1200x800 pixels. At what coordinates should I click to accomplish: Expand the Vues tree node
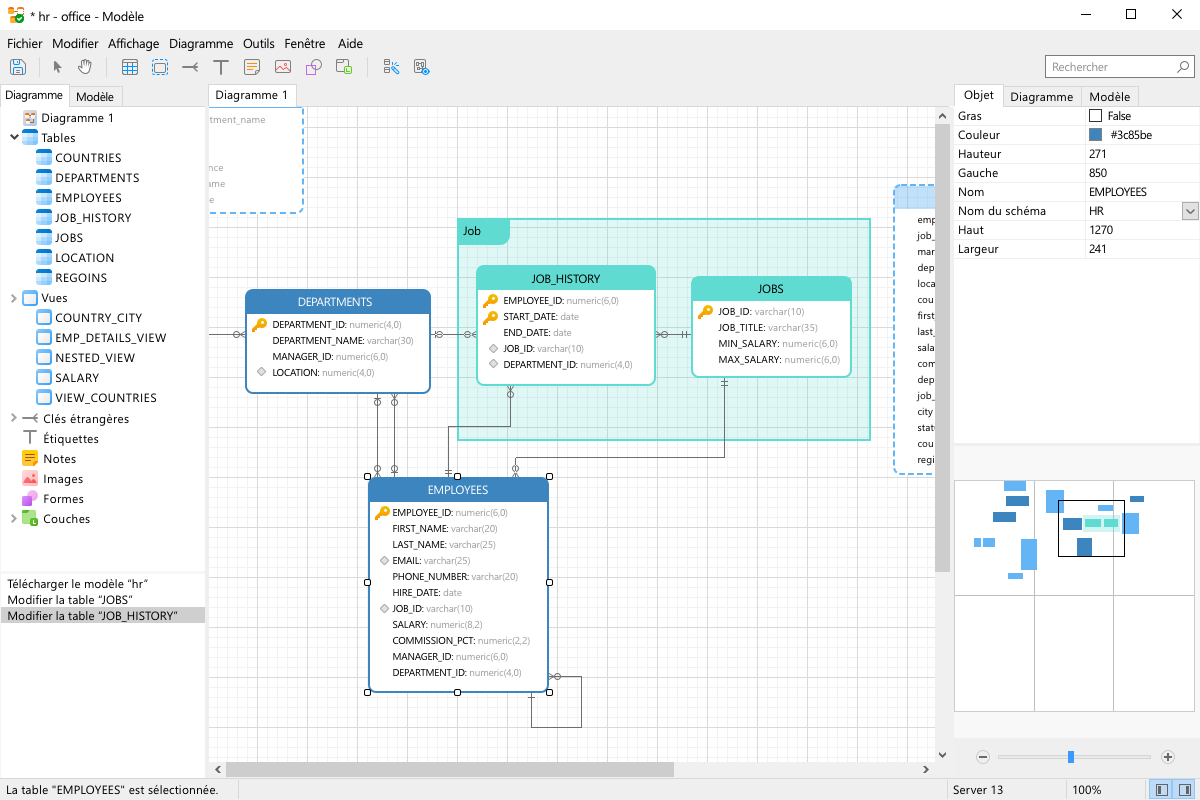click(13, 298)
